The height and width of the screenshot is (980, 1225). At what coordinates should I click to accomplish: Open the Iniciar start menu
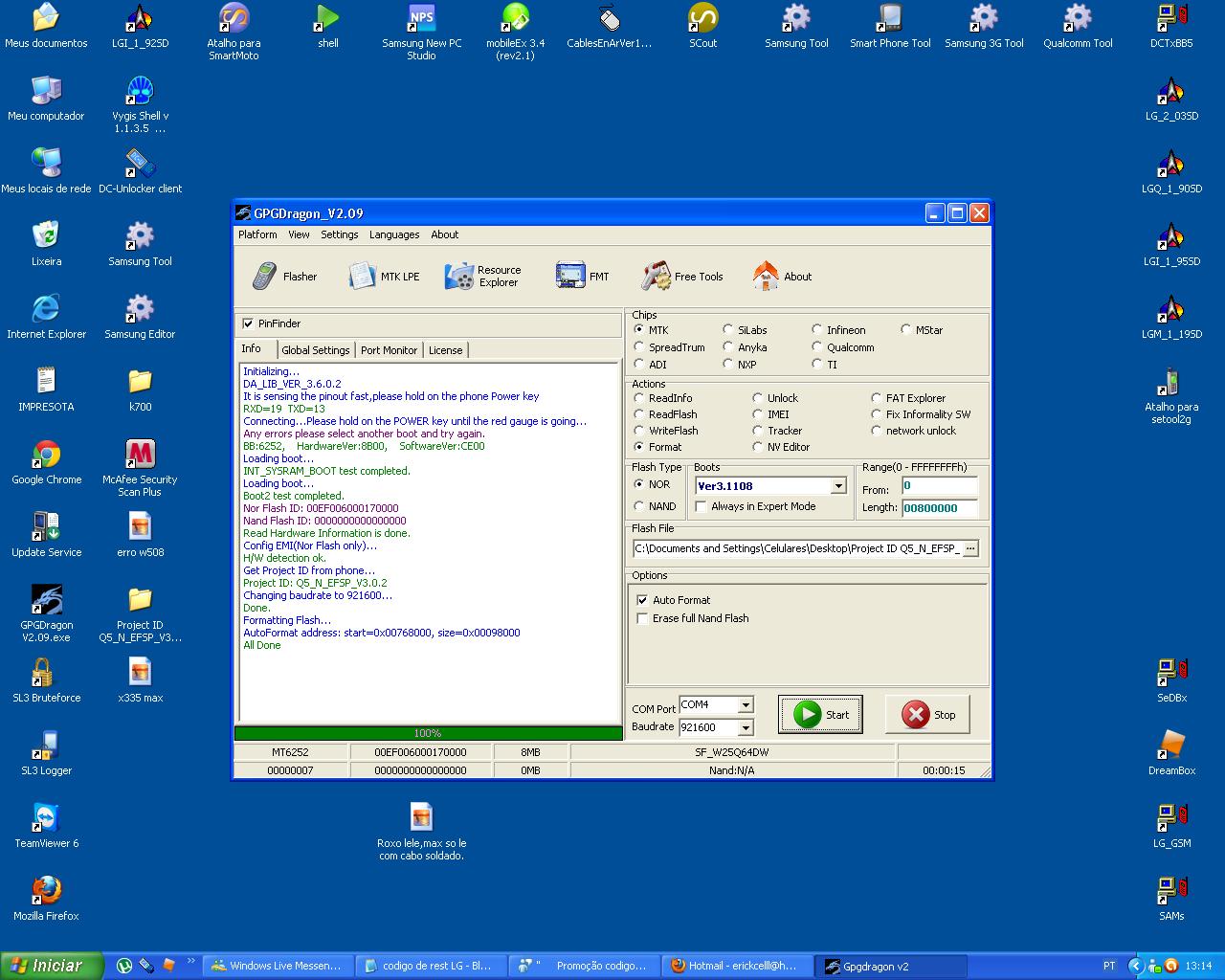51,966
